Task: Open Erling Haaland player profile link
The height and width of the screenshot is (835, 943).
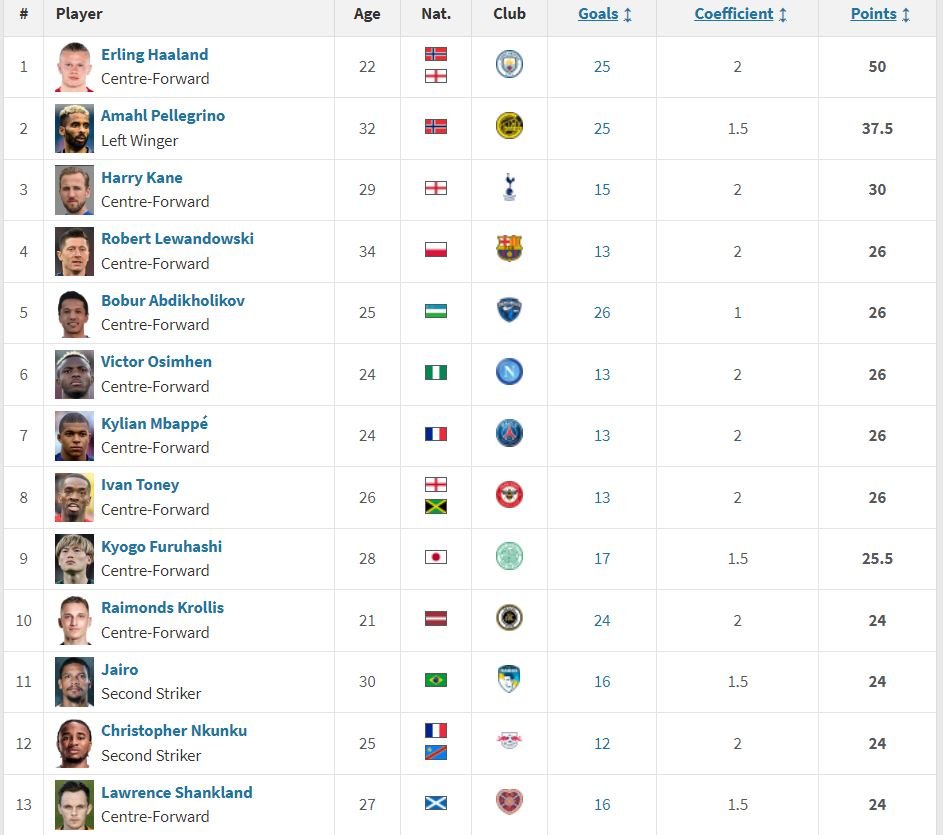Action: pos(154,54)
